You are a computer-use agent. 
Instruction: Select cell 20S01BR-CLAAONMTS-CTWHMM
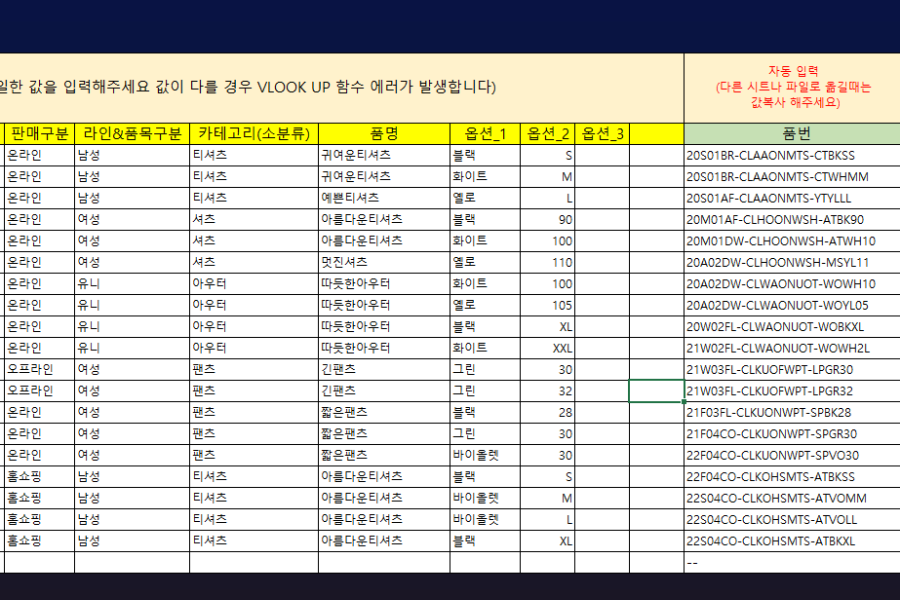point(793,177)
